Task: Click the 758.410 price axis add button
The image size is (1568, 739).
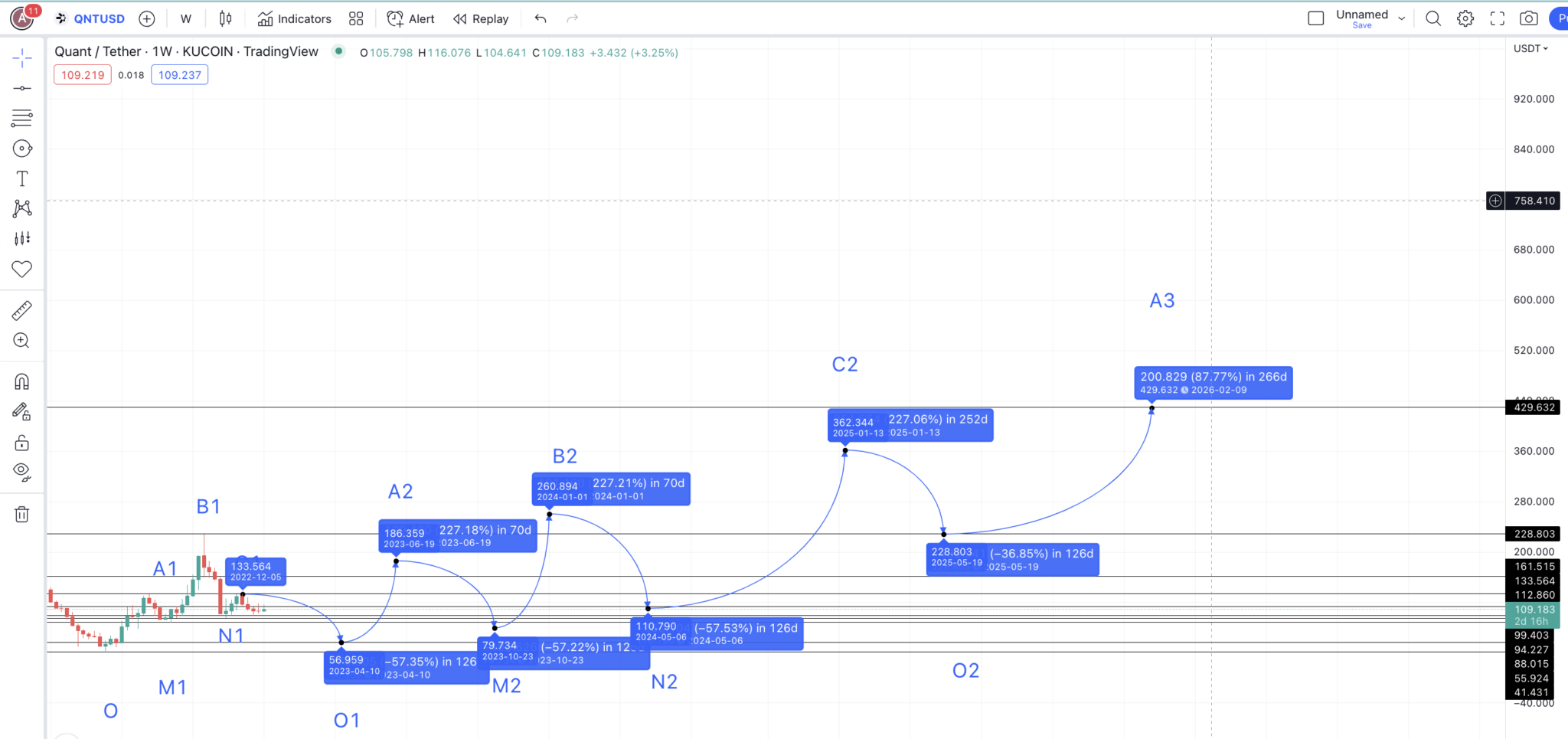Action: click(x=1495, y=201)
